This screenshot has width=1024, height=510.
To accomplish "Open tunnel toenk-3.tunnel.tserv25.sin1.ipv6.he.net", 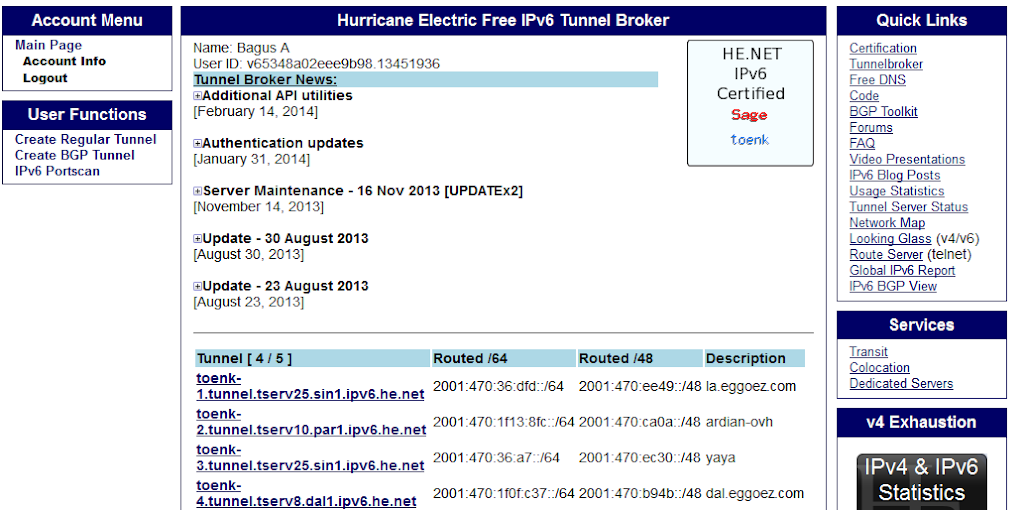I will [310, 458].
